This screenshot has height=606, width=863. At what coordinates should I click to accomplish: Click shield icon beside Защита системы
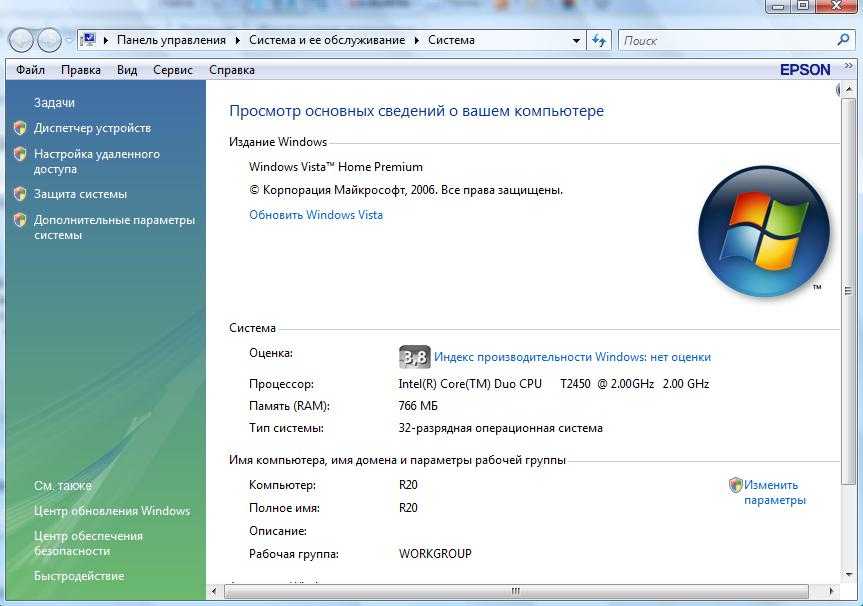(20, 194)
